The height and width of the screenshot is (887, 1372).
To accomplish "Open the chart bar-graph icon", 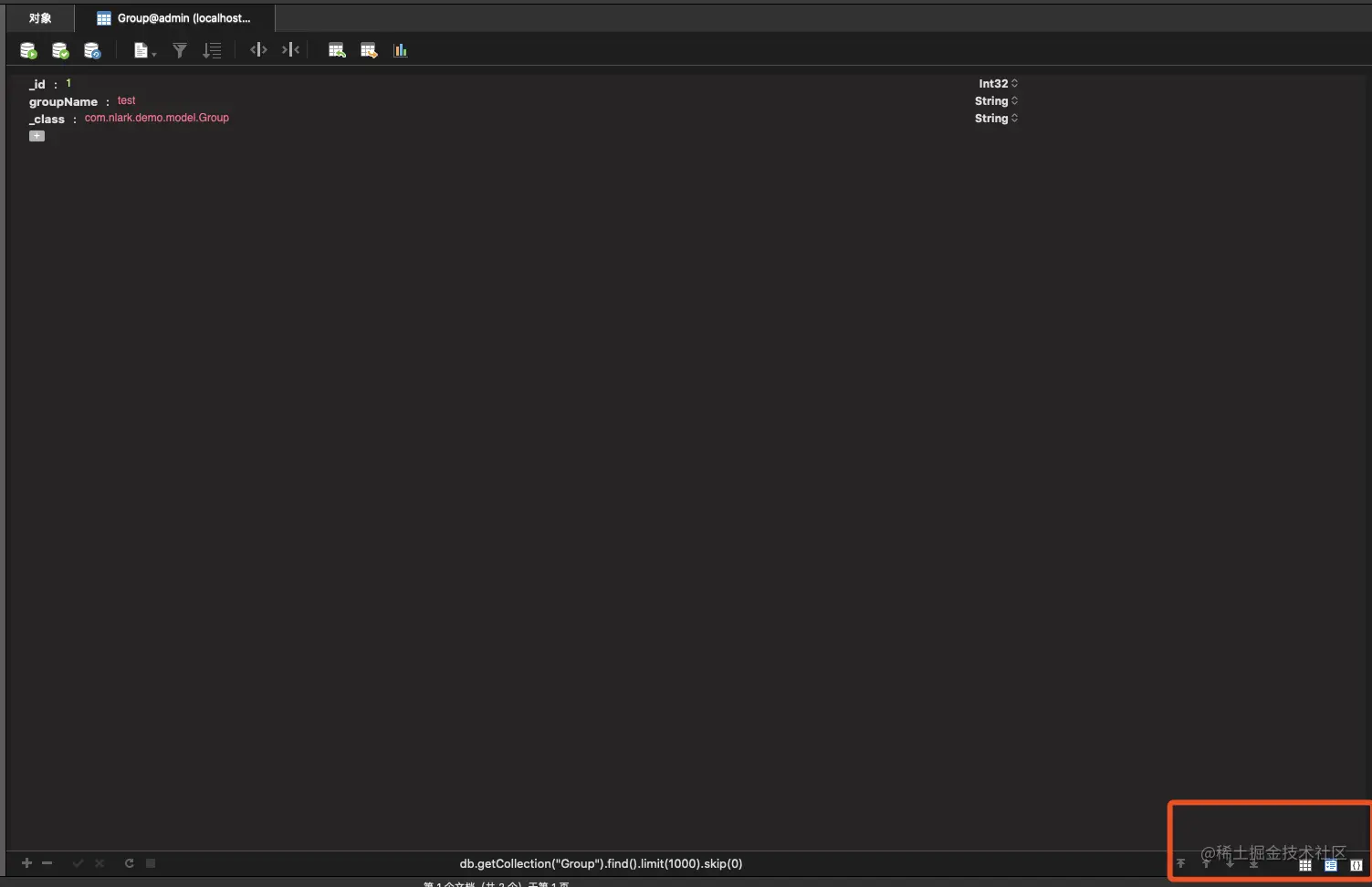I will click(x=400, y=50).
